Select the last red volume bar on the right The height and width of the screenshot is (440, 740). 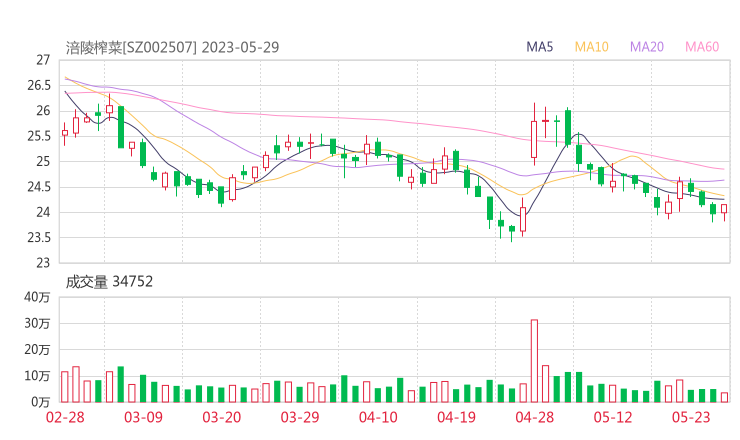coord(724,398)
